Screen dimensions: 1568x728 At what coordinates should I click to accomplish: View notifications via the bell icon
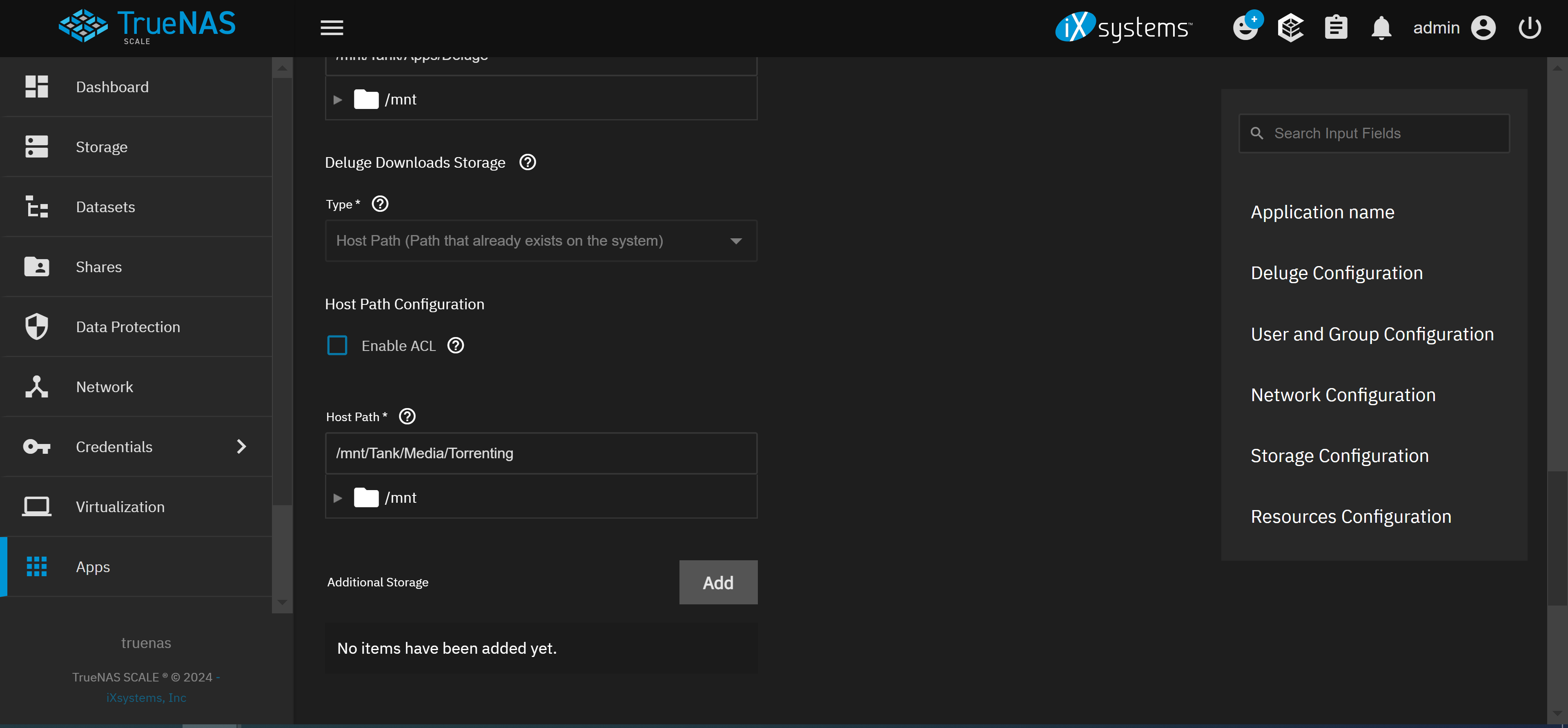point(1381,27)
